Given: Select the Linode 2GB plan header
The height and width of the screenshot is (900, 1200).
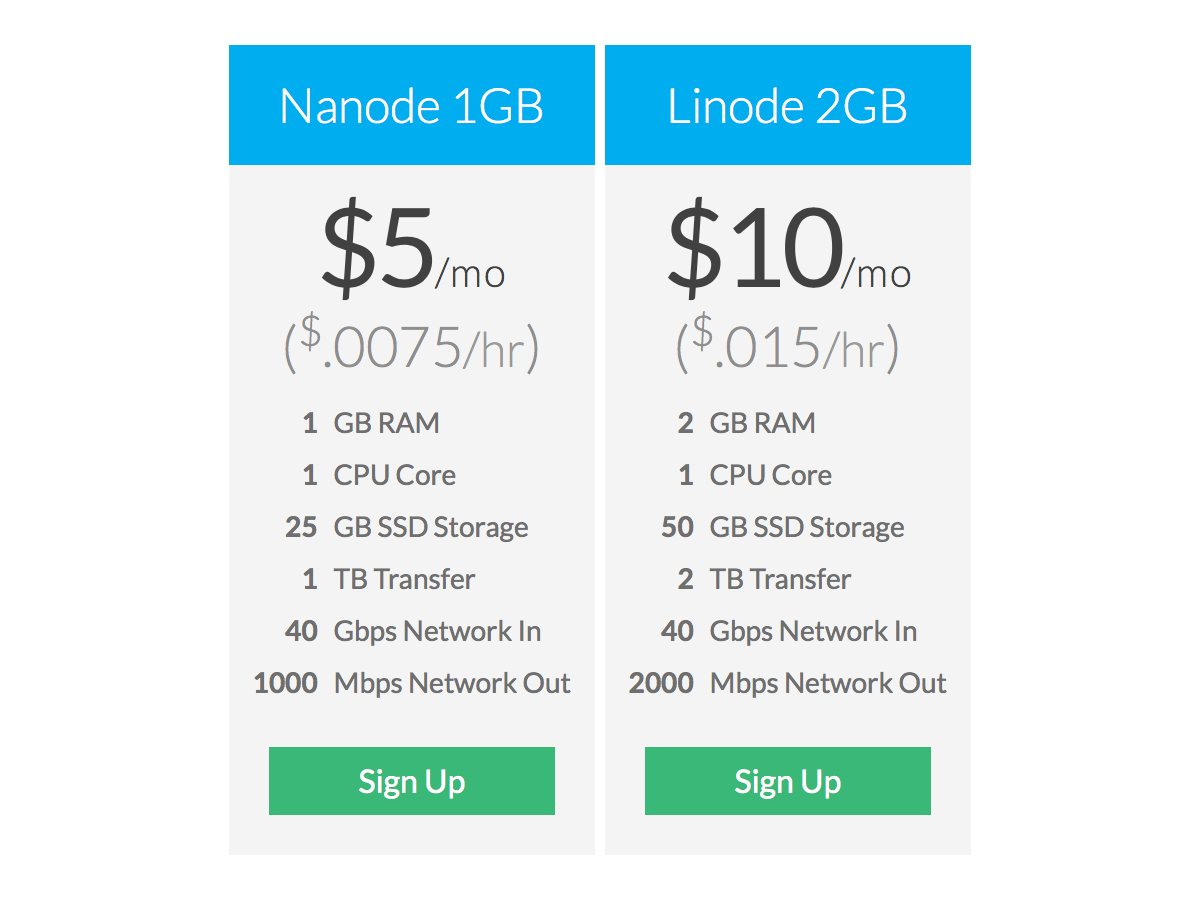Looking at the screenshot, I should click(x=787, y=105).
